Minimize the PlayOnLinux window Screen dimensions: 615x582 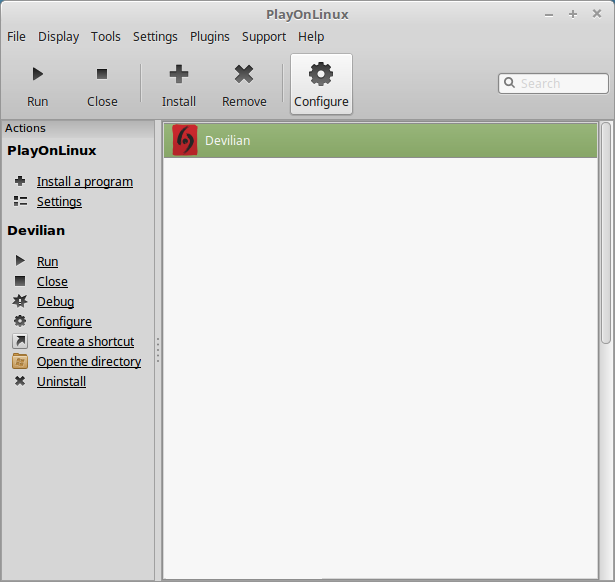[549, 15]
